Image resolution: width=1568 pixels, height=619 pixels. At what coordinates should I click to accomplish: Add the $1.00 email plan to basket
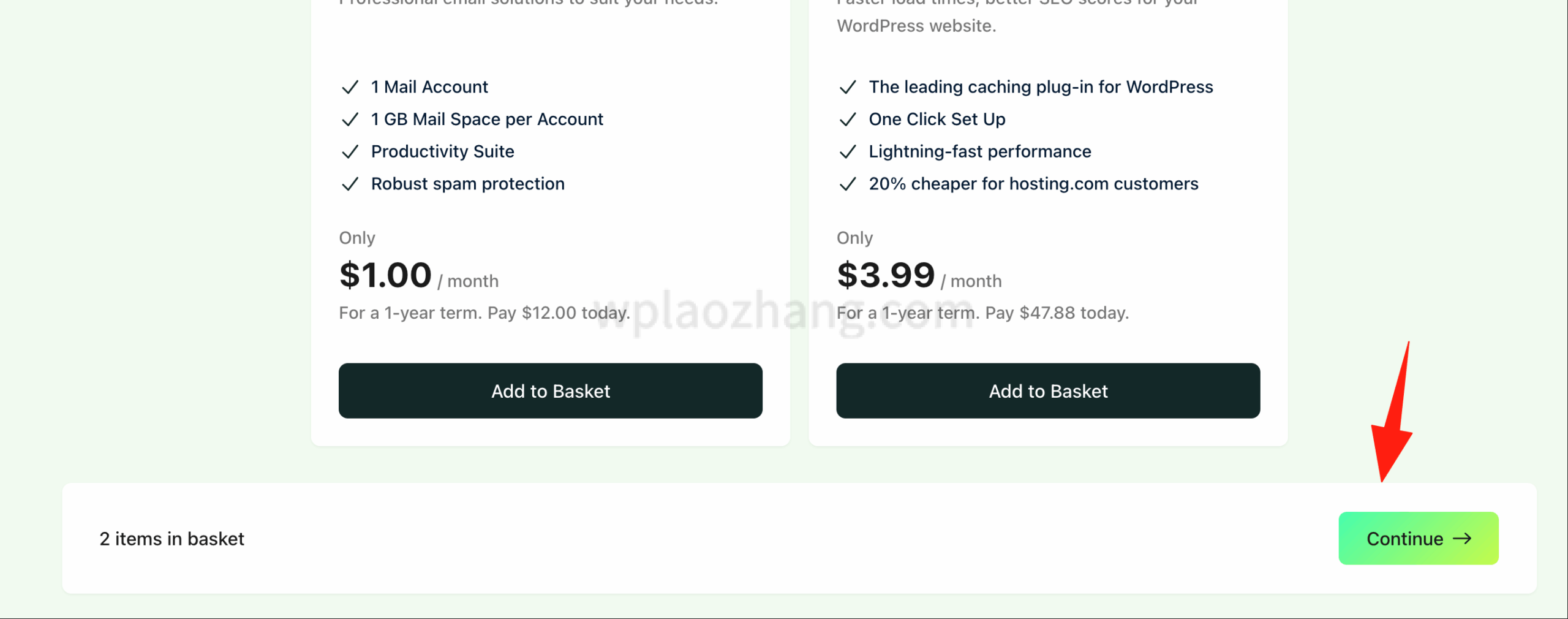550,391
